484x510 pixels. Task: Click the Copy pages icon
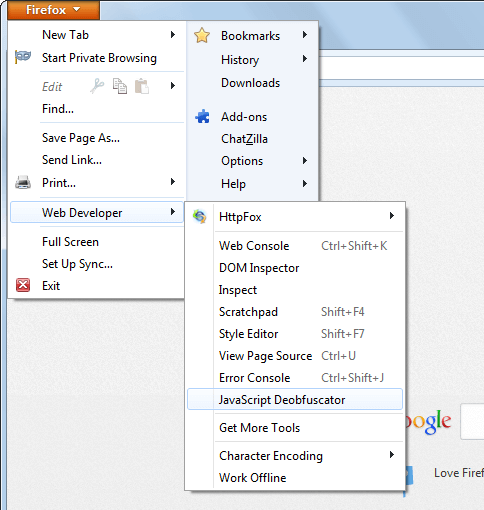pyautogui.click(x=120, y=86)
